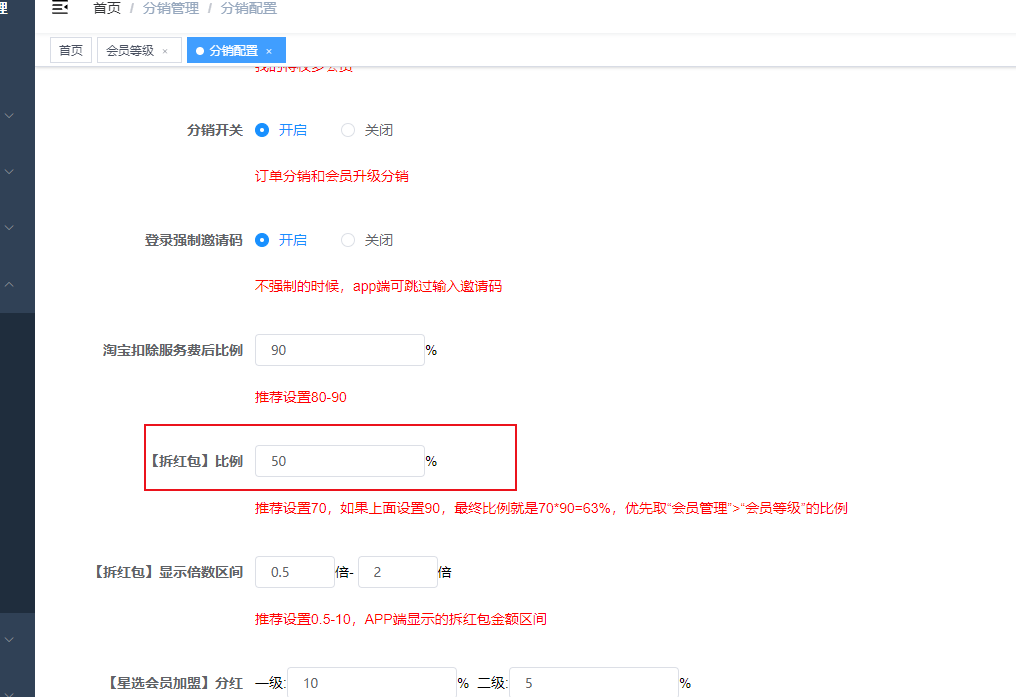
Task: Select 开启 for 分销开关
Action: [263, 130]
